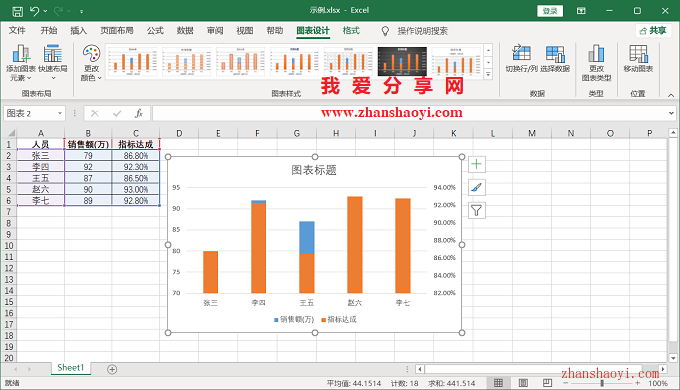Screen dimensions: 680x390
Task: Add a new sheet with plus icon
Action: [112, 369]
